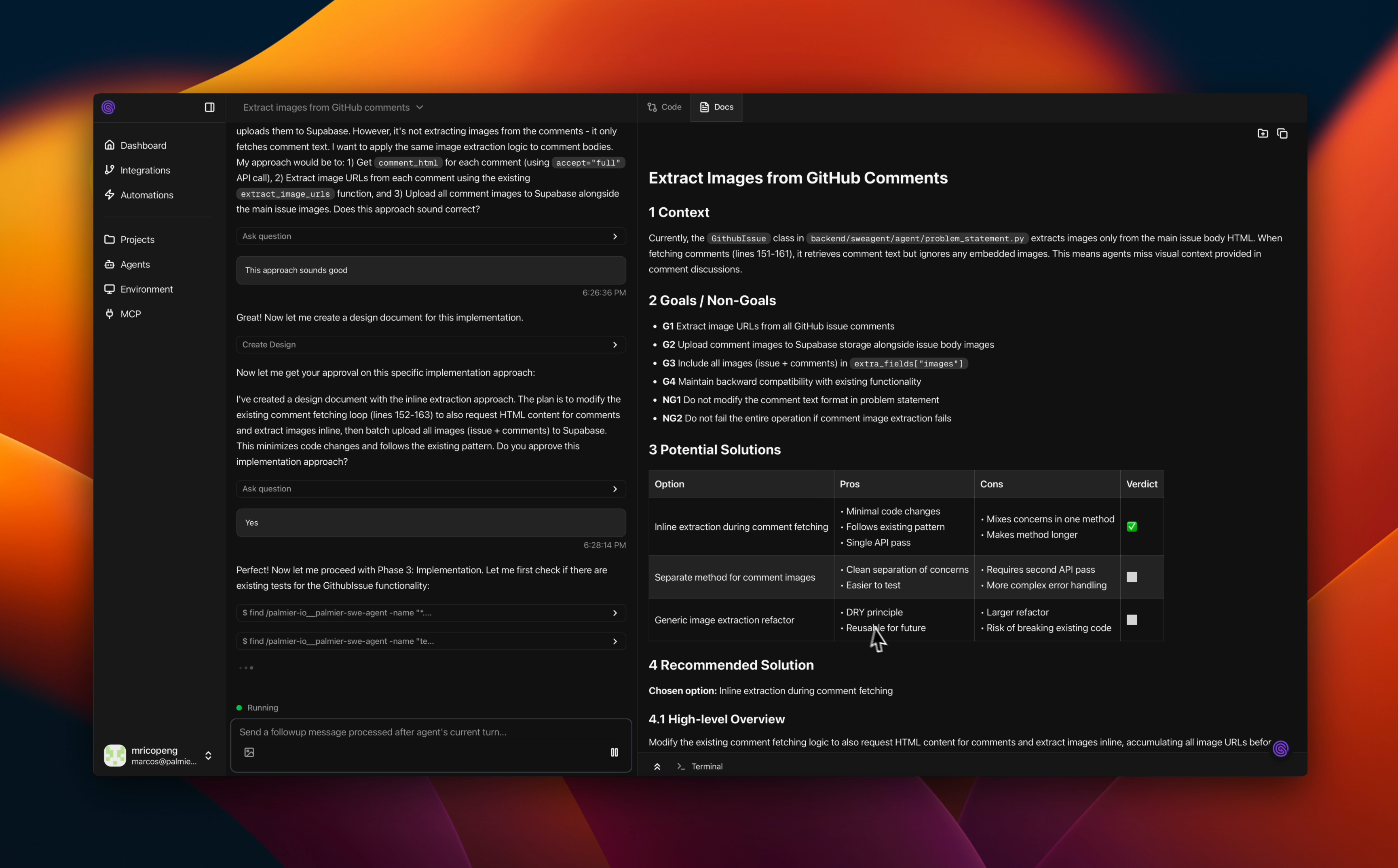1398x868 pixels.
Task: Open the Agents panel
Action: pyautogui.click(x=135, y=264)
